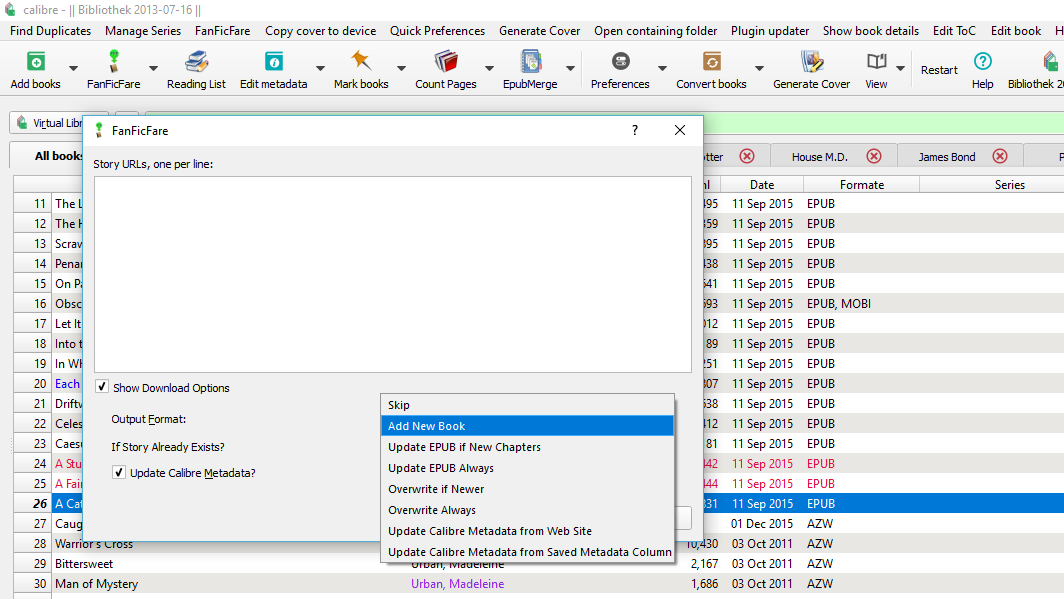Click Show book details menu item

[x=871, y=31]
